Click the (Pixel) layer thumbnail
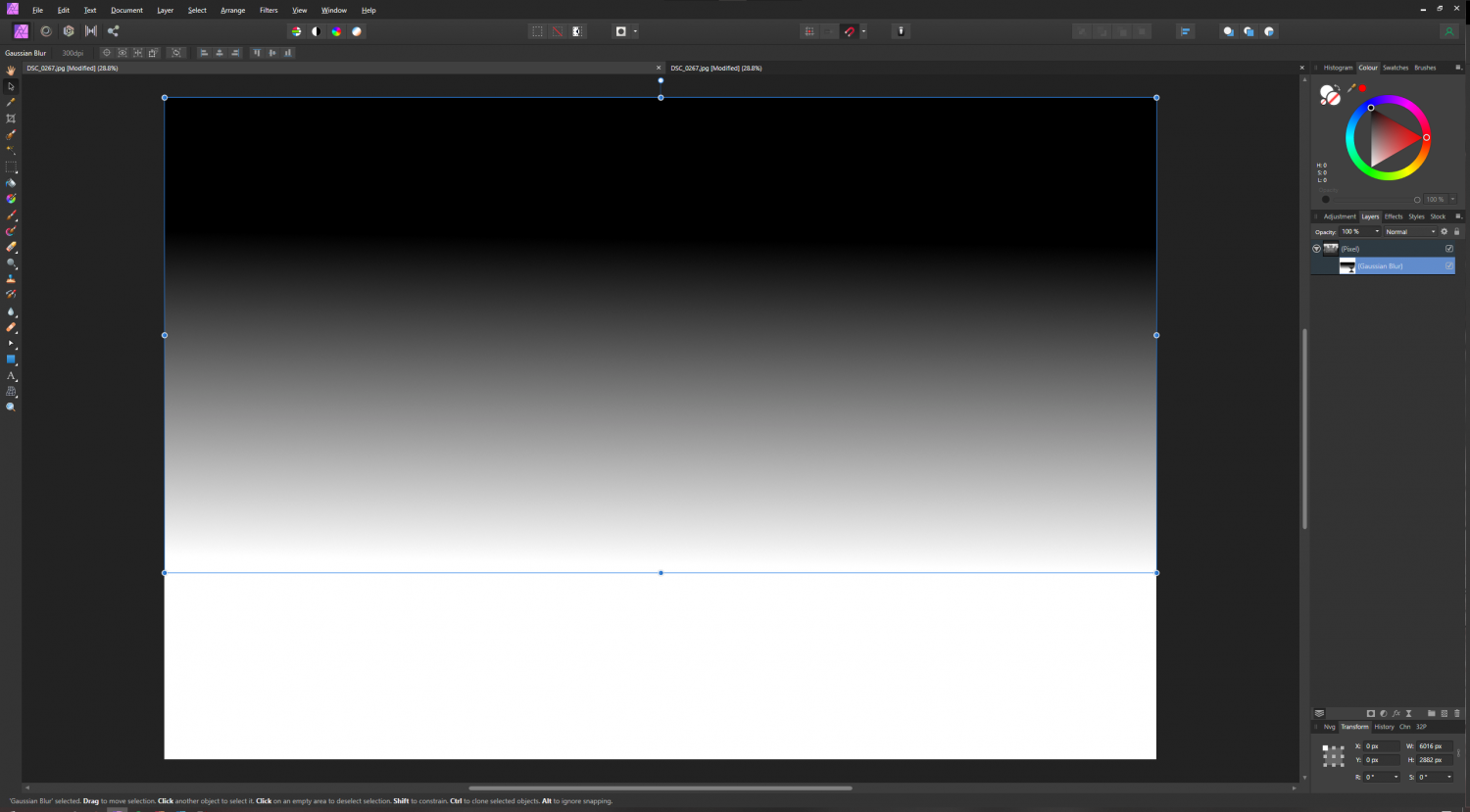 coord(1331,249)
